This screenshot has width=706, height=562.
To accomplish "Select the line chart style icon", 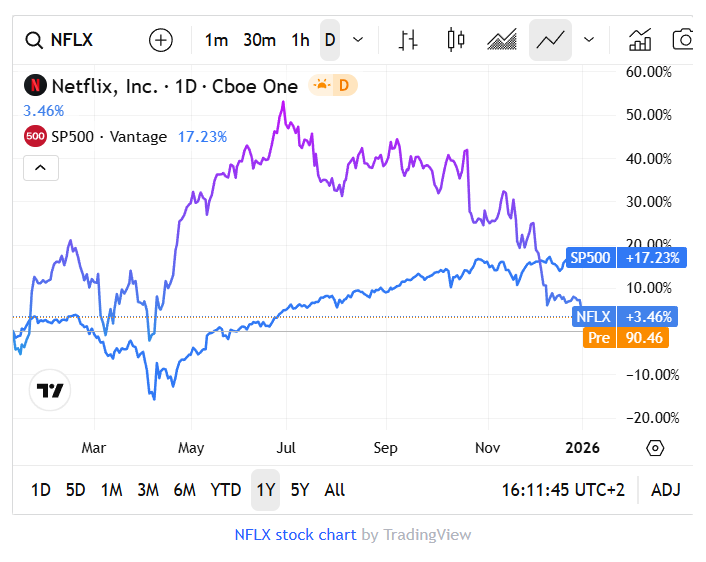I will [550, 40].
